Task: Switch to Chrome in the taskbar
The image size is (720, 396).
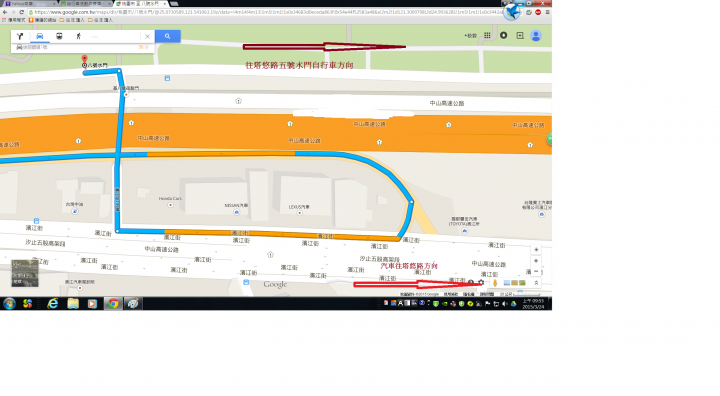Action: 113,304
